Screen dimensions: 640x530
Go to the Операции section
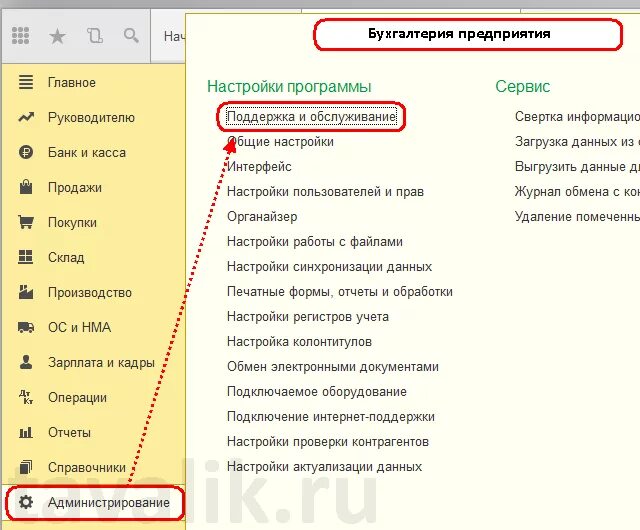78,398
